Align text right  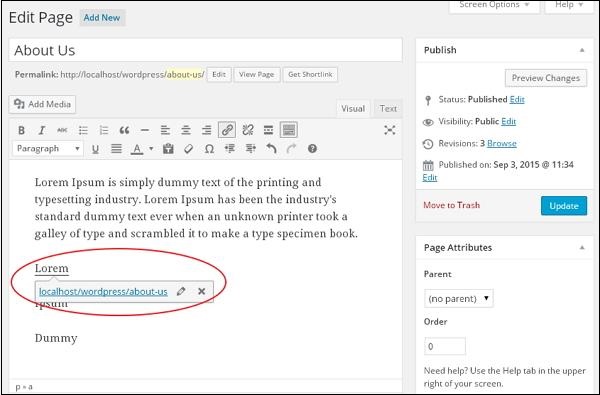click(x=207, y=131)
